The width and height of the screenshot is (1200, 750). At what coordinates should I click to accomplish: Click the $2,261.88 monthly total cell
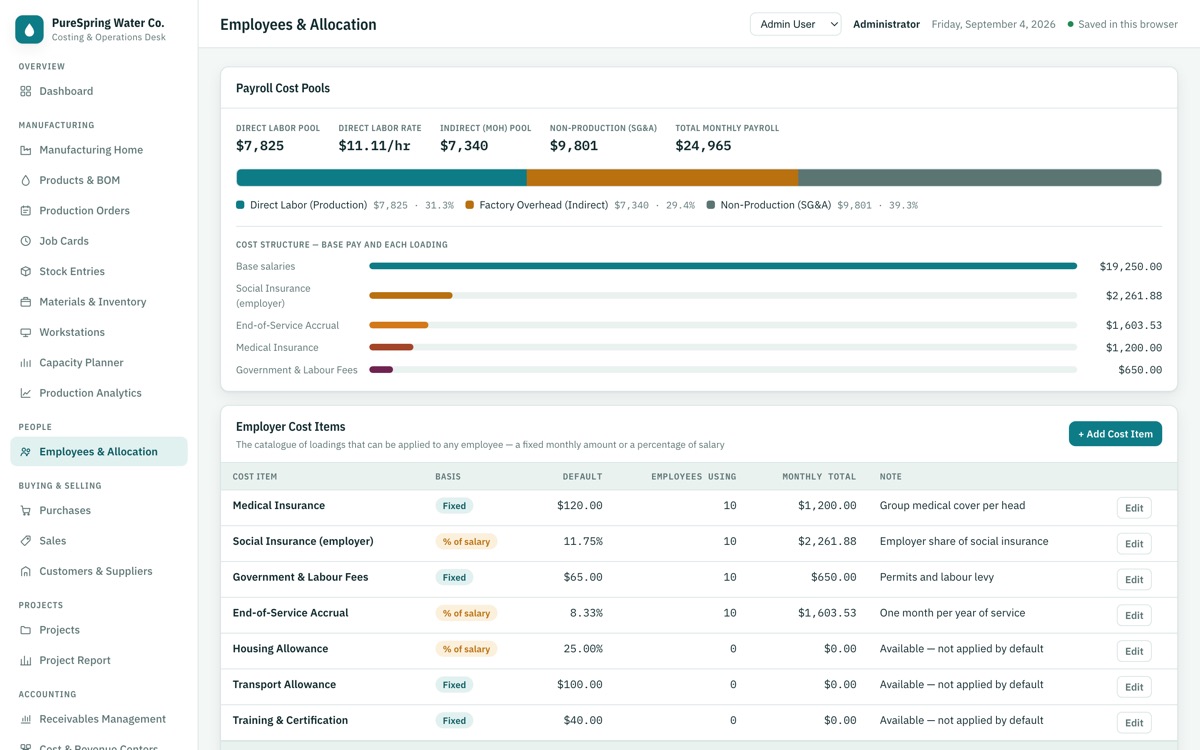pos(827,541)
